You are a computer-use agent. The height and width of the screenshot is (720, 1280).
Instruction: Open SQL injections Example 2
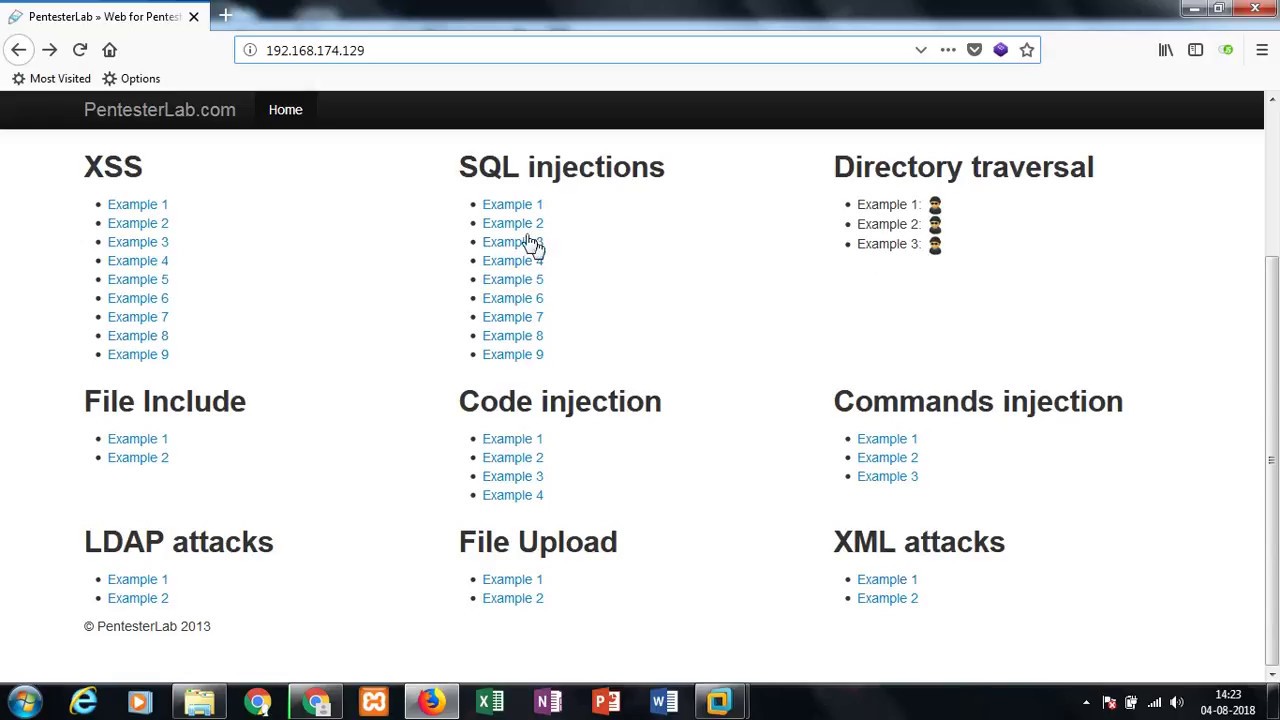point(513,223)
